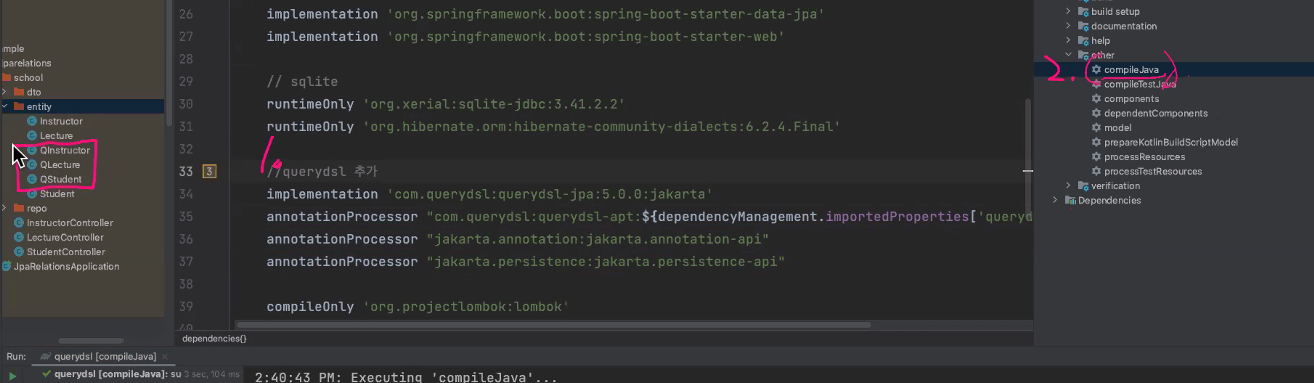Click the compileTestJava gear icon
The image size is (1314, 383).
coord(1097,84)
